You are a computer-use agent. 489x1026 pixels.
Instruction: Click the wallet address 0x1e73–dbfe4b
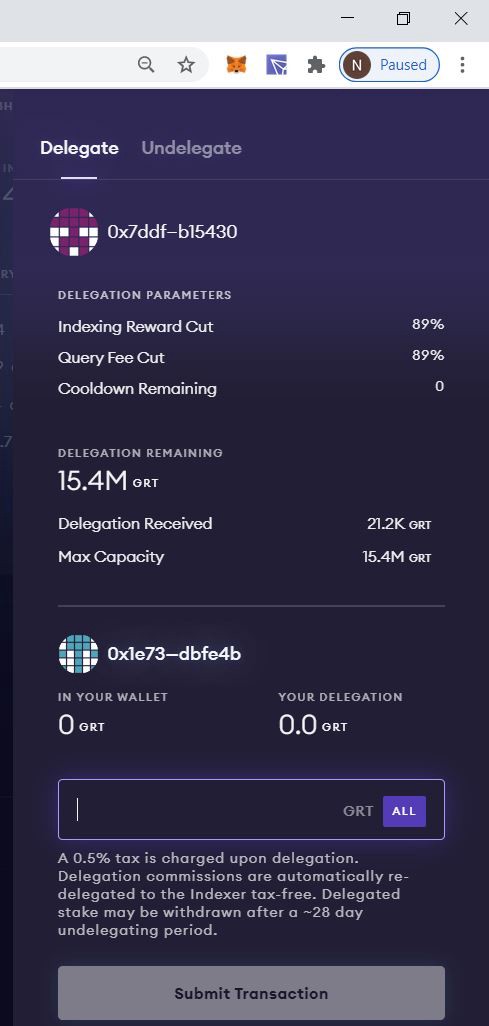coord(174,654)
